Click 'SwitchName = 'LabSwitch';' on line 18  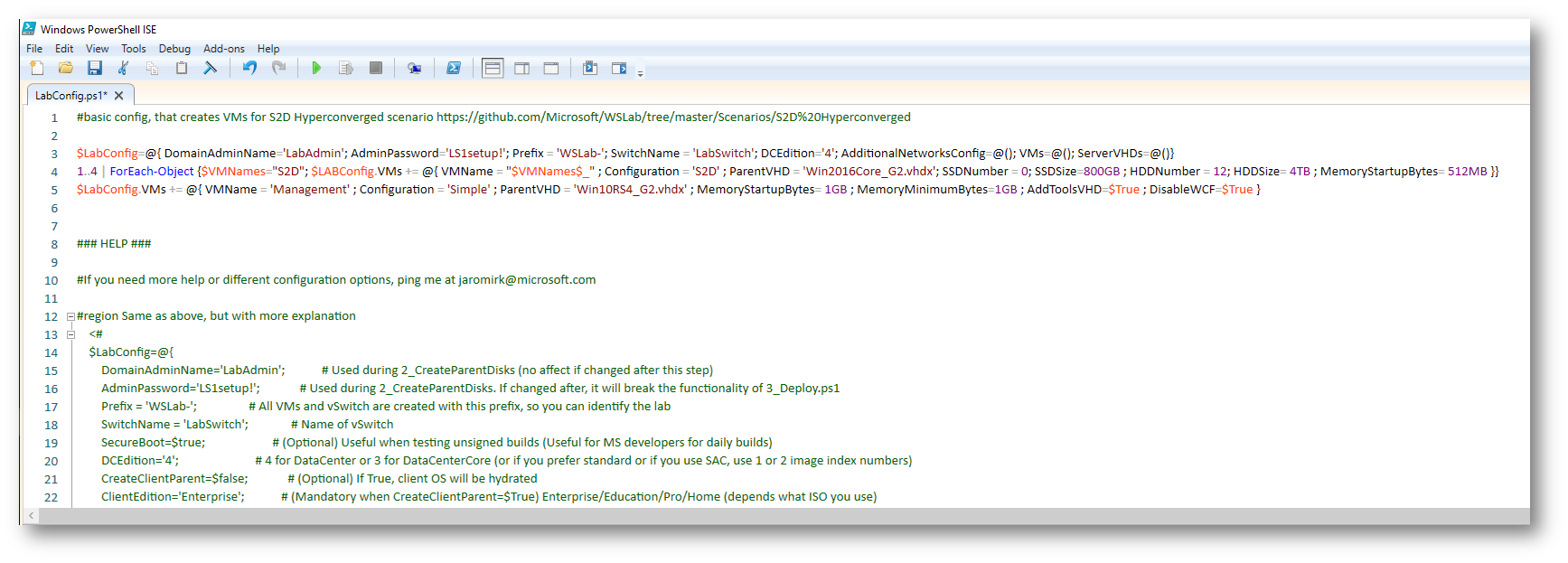(174, 425)
